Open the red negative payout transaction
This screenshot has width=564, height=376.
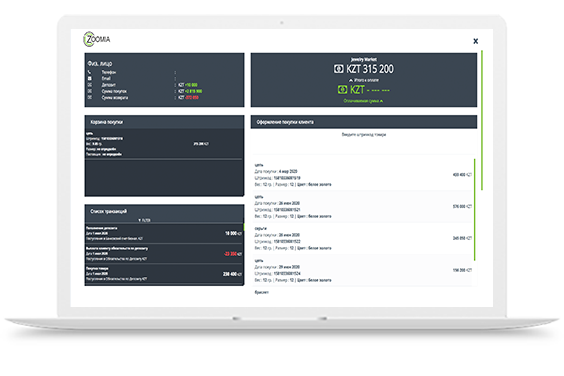[164, 254]
